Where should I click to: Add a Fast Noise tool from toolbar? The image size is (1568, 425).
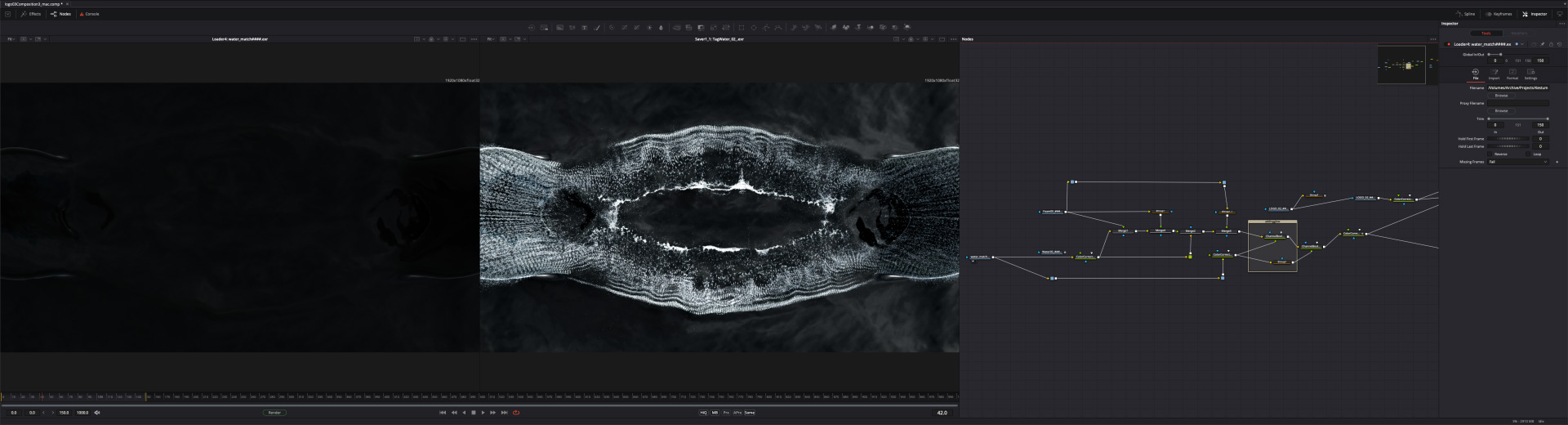[x=572, y=27]
